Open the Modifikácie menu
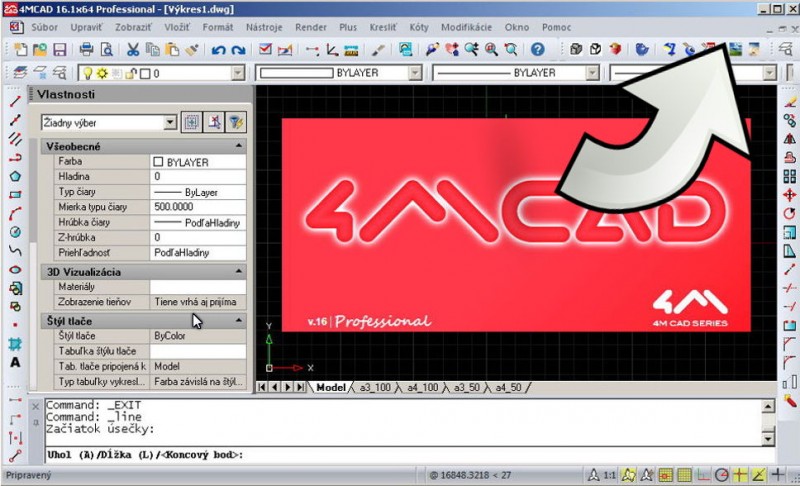800x486 pixels. [x=466, y=28]
